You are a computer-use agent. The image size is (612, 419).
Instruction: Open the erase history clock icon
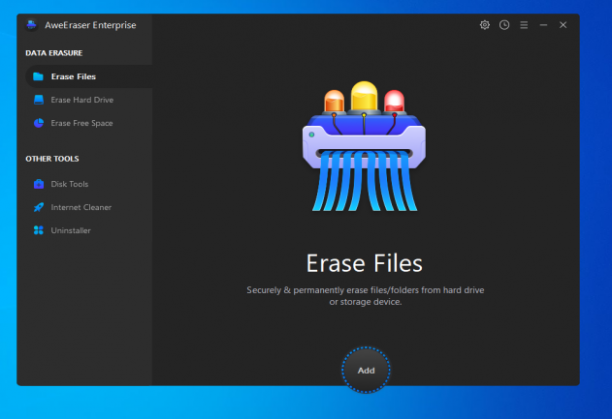coord(504,25)
